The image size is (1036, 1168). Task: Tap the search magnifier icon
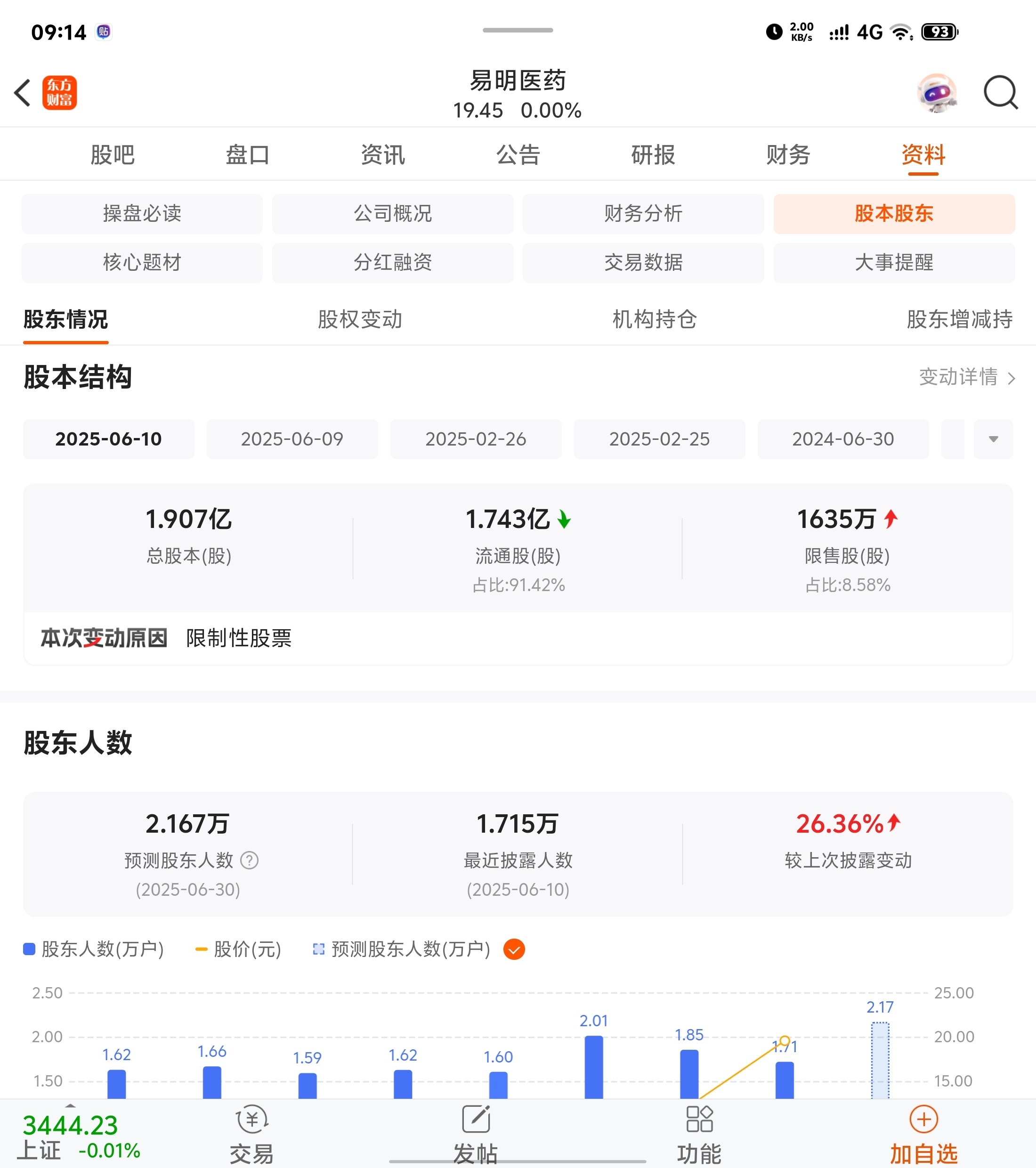coord(1001,92)
